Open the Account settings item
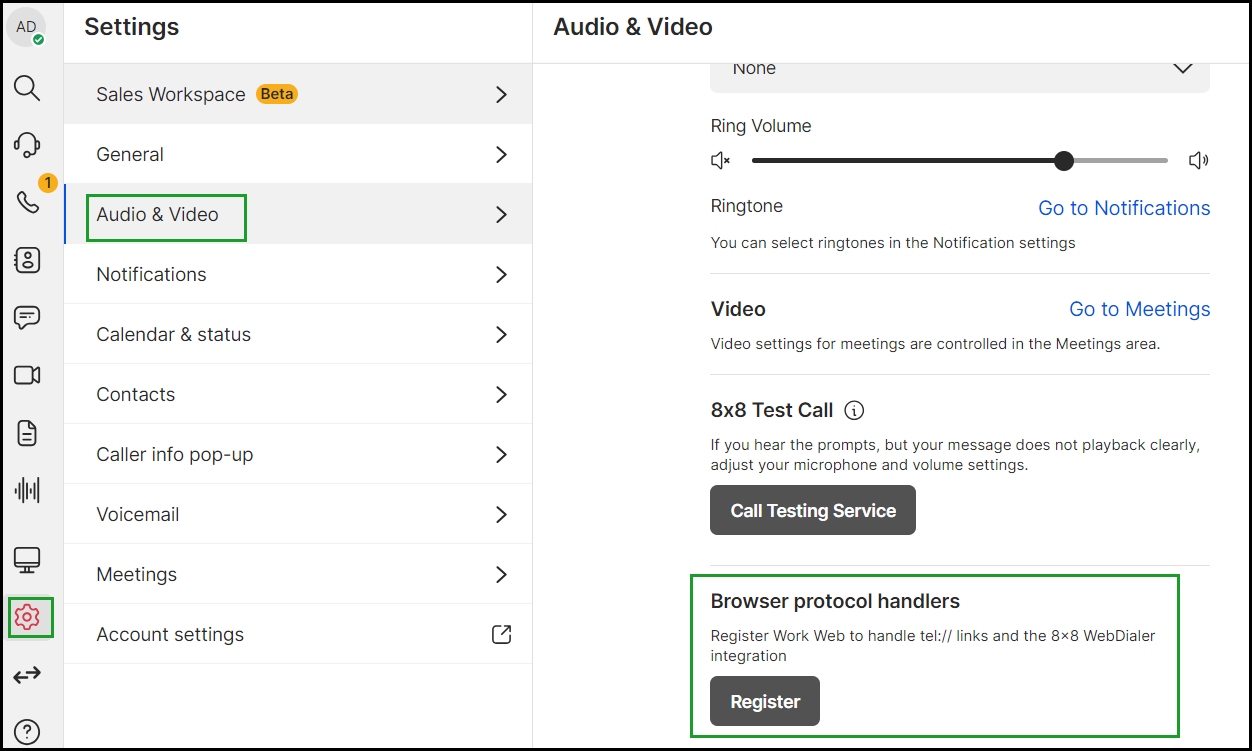Screen dimensions: 1252x751 (298, 634)
